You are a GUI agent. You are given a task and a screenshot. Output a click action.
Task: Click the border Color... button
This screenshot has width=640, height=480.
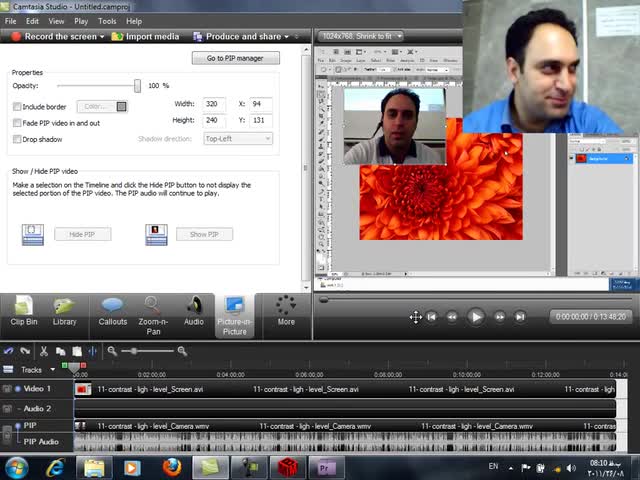point(102,107)
